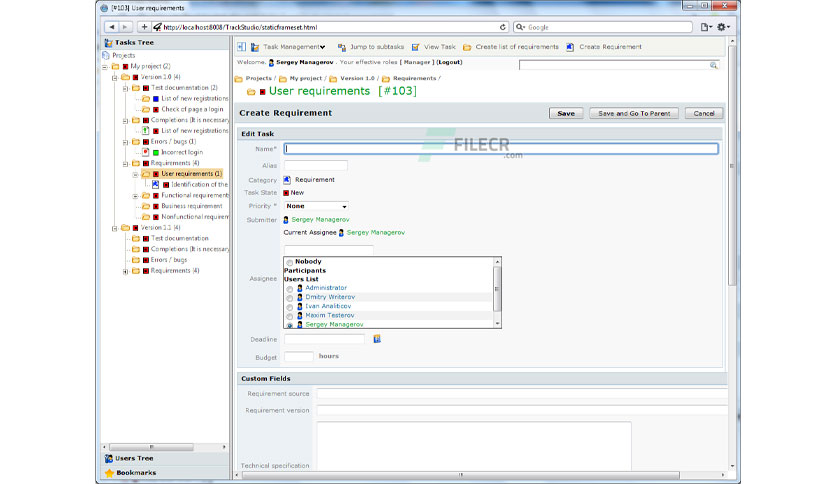Image resolution: width=836 pixels, height=484 pixels.
Task: Select Maxim Testerov radio button
Action: point(290,316)
